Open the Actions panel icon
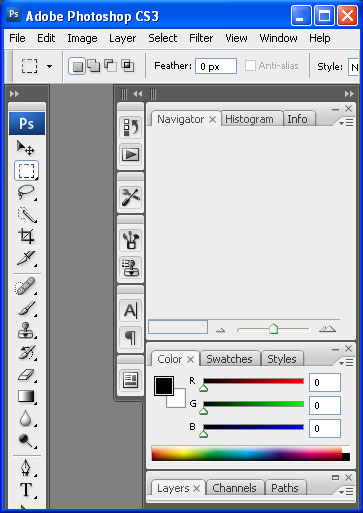This screenshot has height=513, width=363. point(131,155)
